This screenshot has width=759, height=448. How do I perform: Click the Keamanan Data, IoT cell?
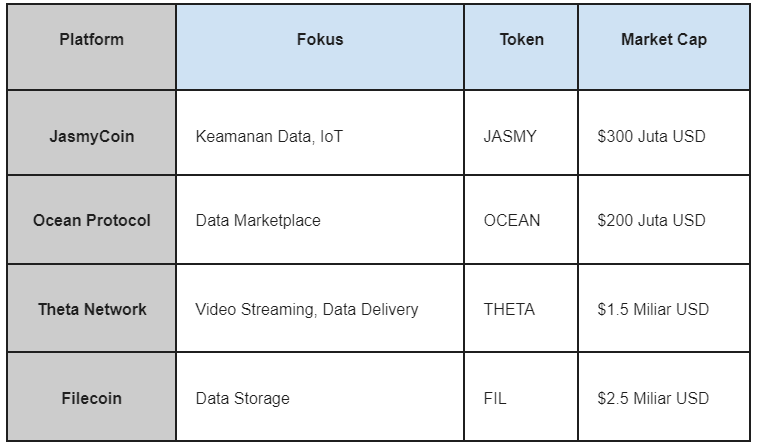tap(320, 133)
